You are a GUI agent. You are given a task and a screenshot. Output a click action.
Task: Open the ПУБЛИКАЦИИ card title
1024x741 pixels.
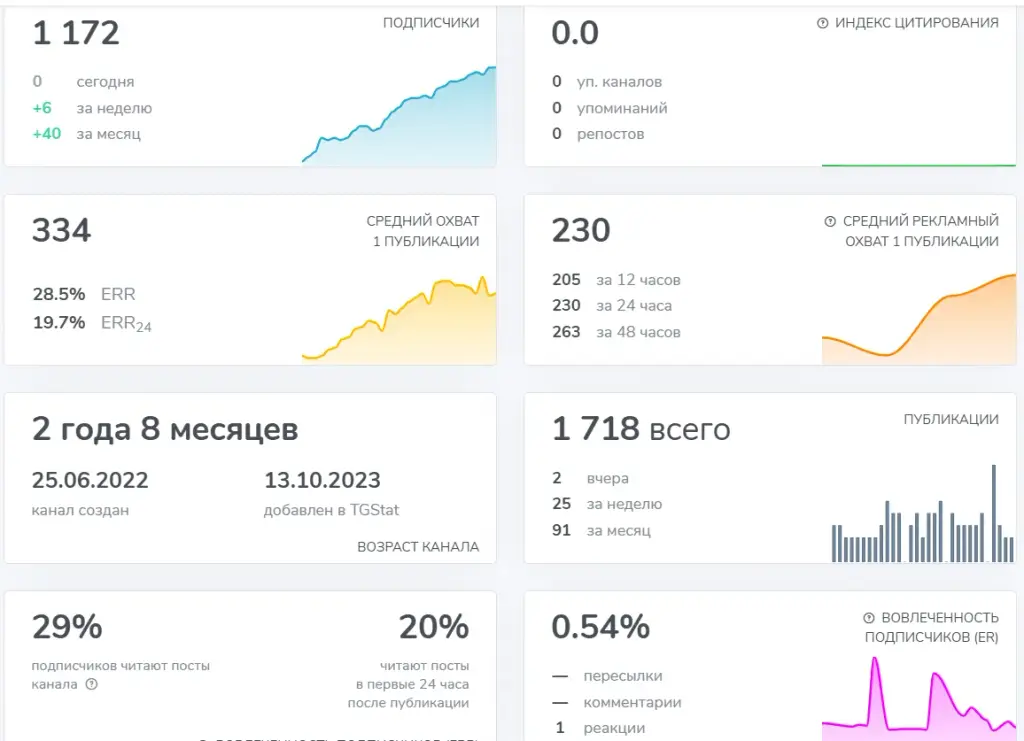tap(951, 419)
